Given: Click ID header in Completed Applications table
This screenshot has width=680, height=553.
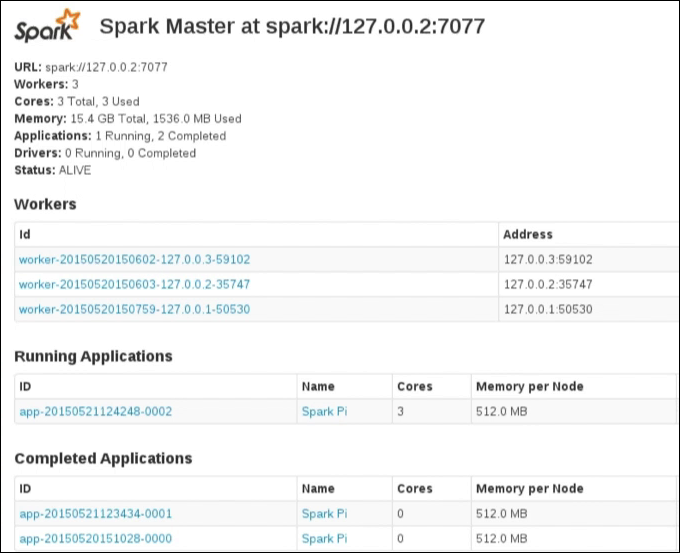Looking at the screenshot, I should [x=25, y=489].
